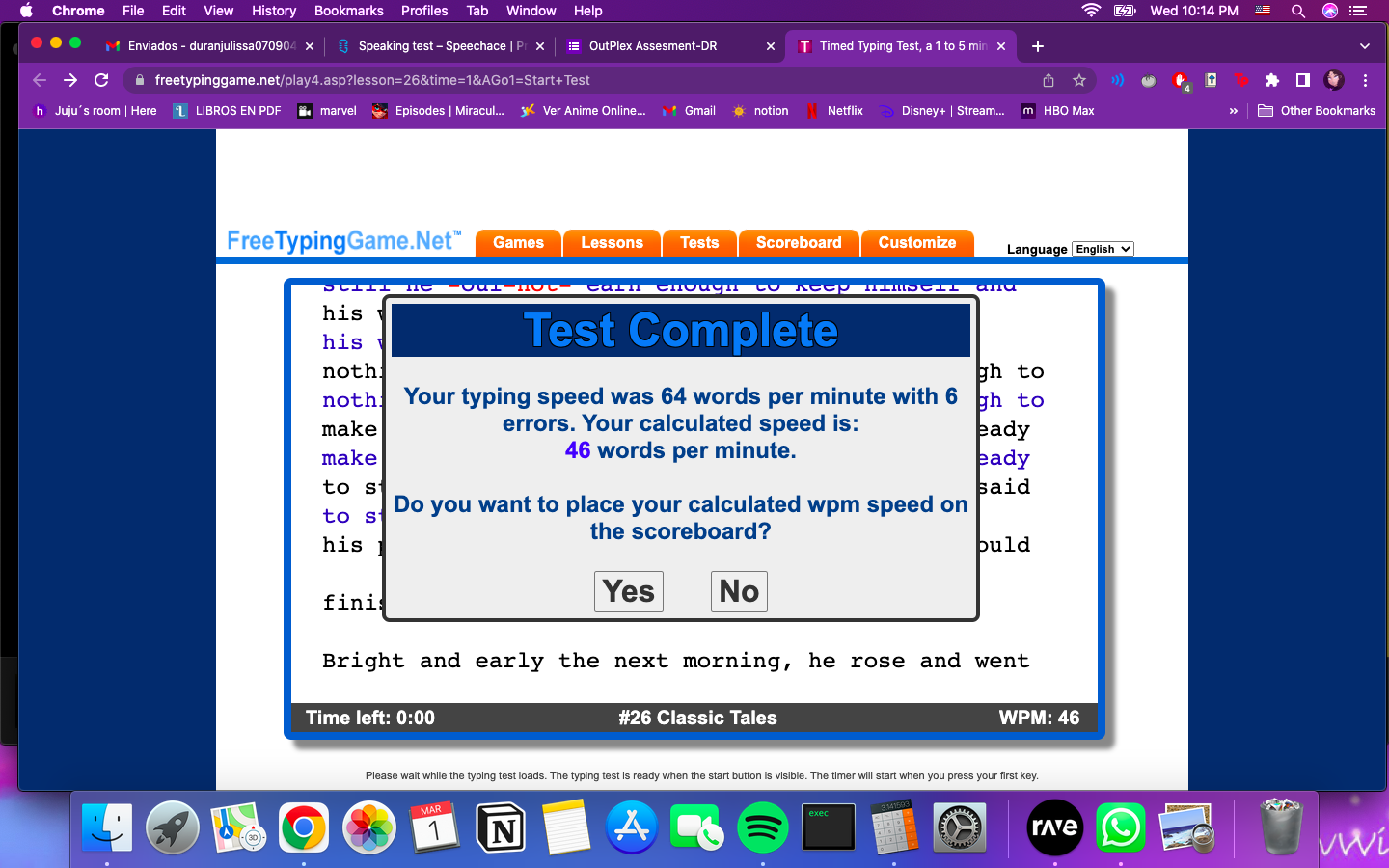The height and width of the screenshot is (868, 1389).
Task: Open the Profiles menu
Action: tap(424, 11)
